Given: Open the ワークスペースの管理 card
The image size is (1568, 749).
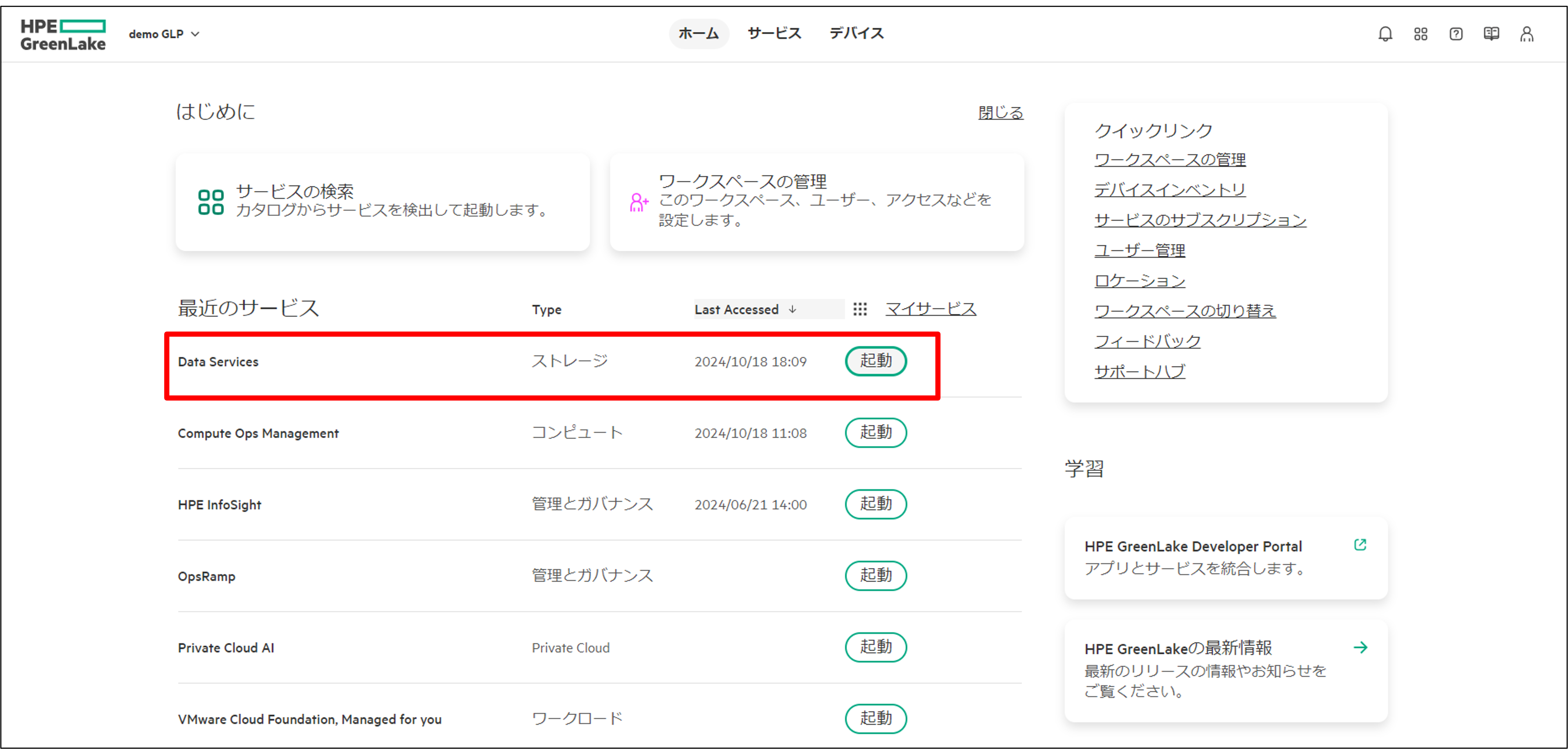Looking at the screenshot, I should (x=816, y=202).
